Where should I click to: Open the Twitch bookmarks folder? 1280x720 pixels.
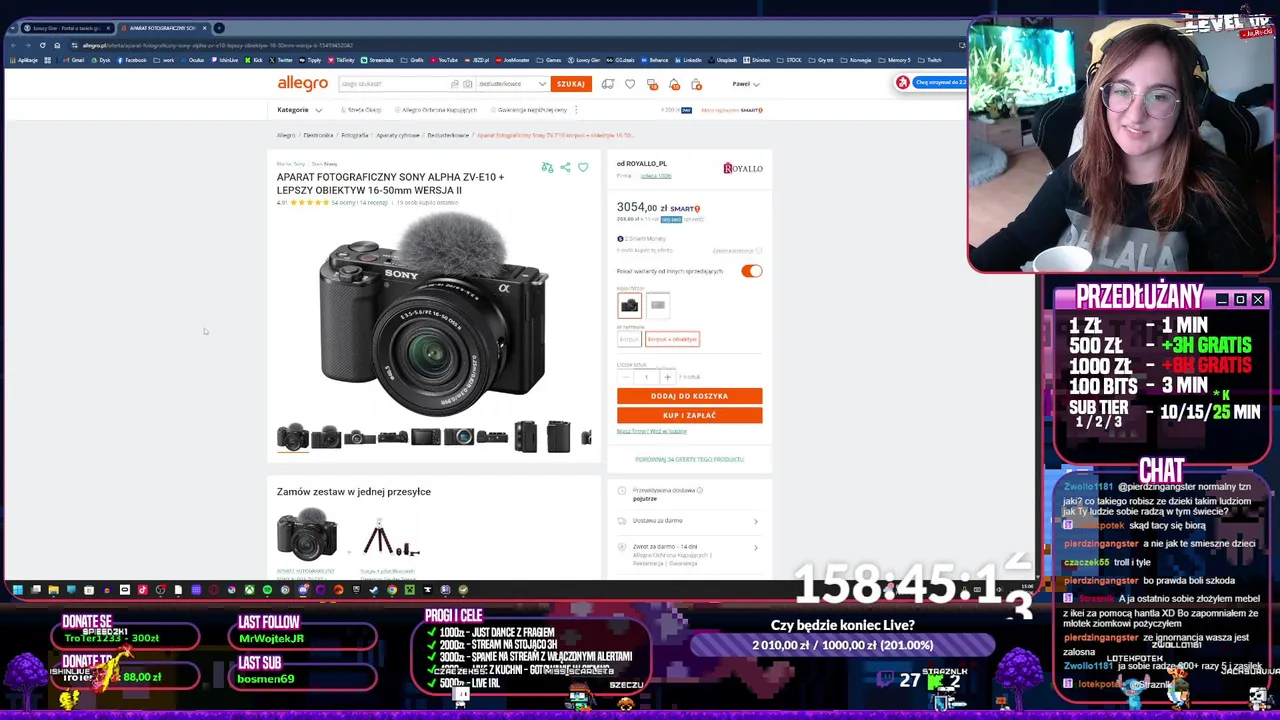930,60
